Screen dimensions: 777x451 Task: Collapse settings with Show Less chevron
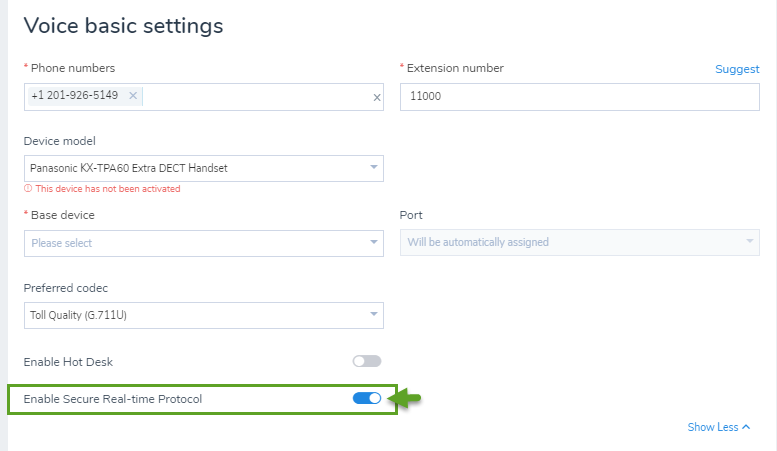(x=746, y=427)
